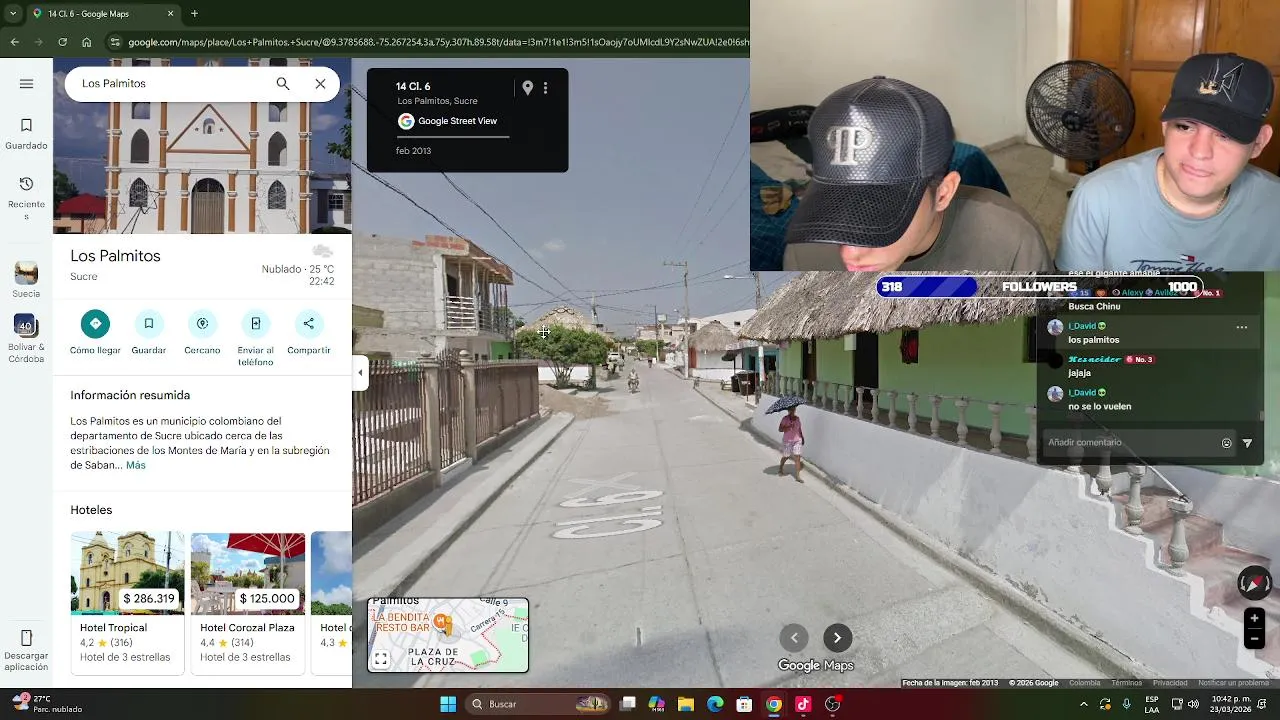Screen dimensions: 1280x720
Task: Collapse the side panel with the arrow
Action: point(360,373)
